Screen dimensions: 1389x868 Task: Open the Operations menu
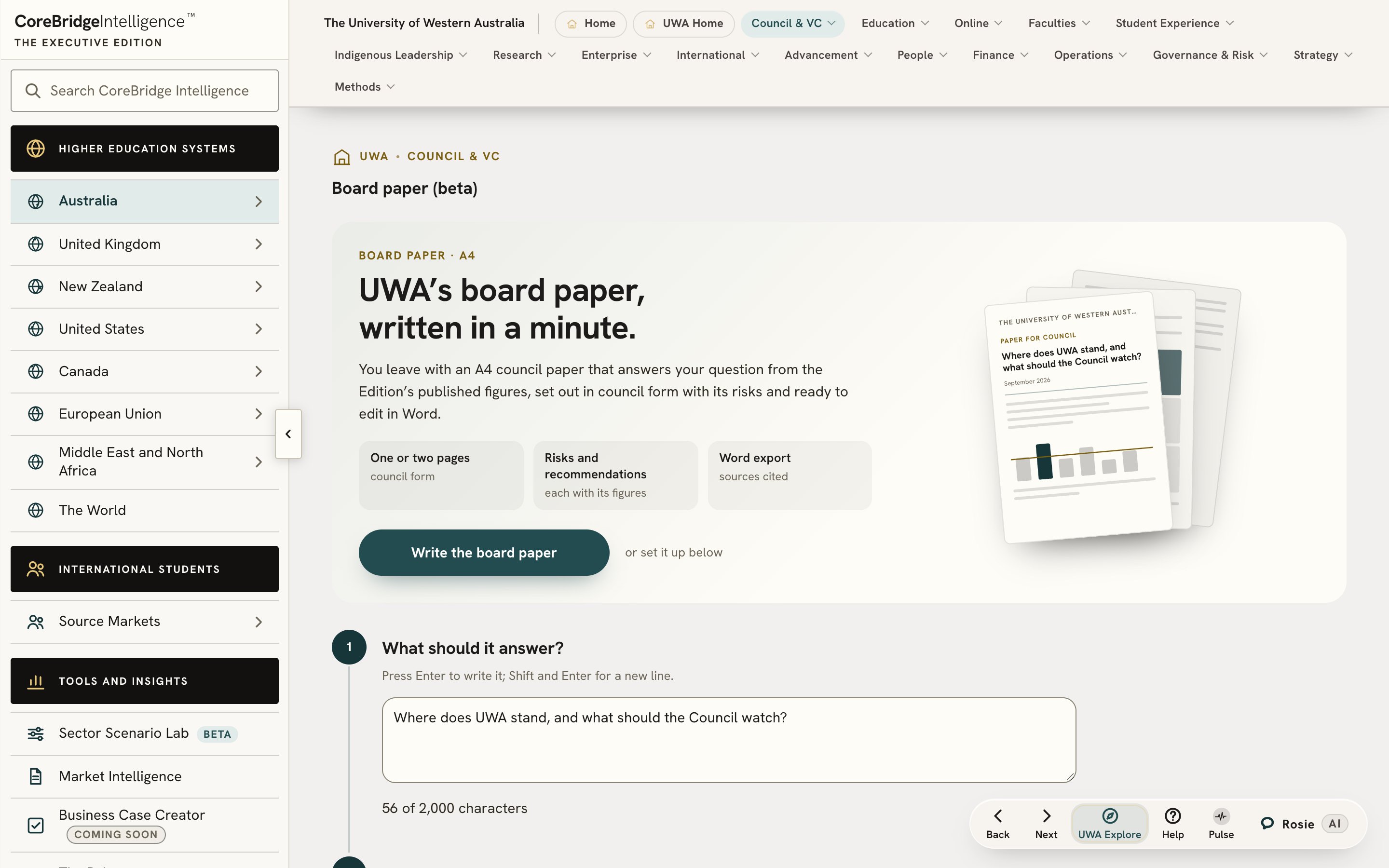click(1090, 55)
